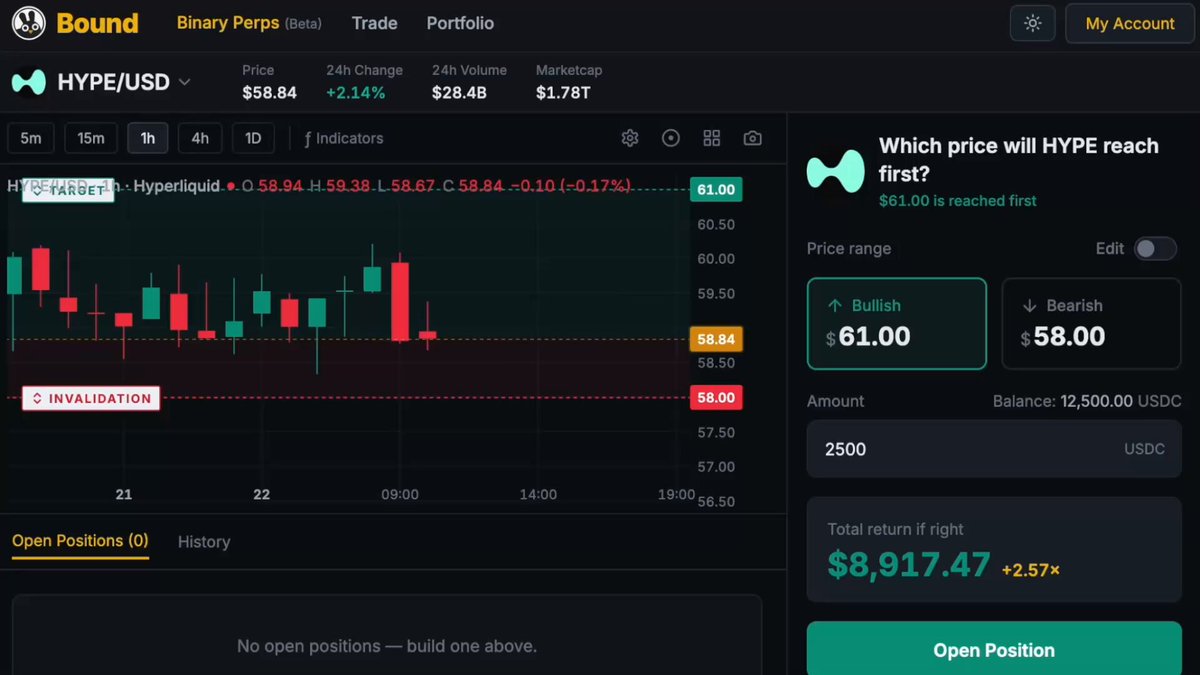Toggle the light theme sun icon
1200x675 pixels.
click(x=1033, y=23)
